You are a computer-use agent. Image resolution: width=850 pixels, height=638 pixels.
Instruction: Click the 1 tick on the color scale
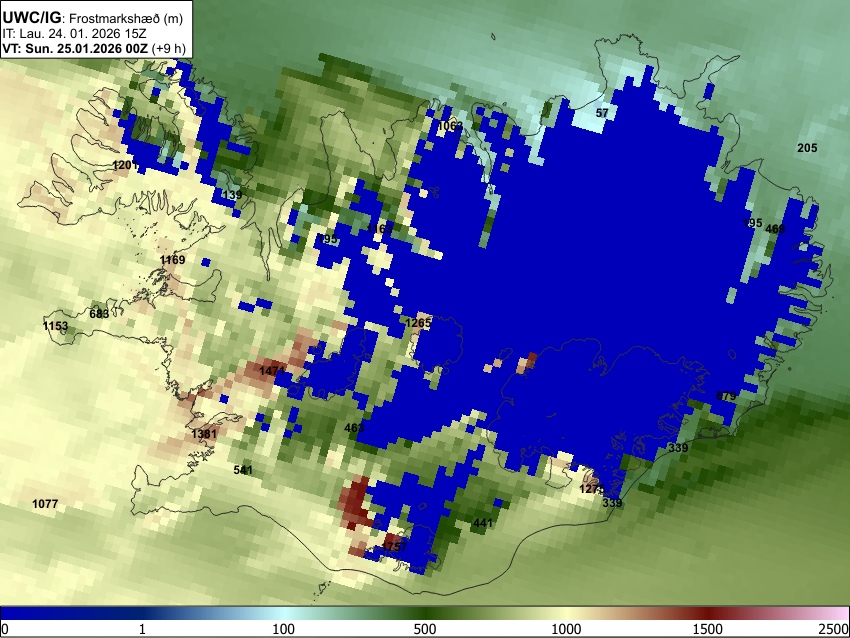(x=142, y=629)
